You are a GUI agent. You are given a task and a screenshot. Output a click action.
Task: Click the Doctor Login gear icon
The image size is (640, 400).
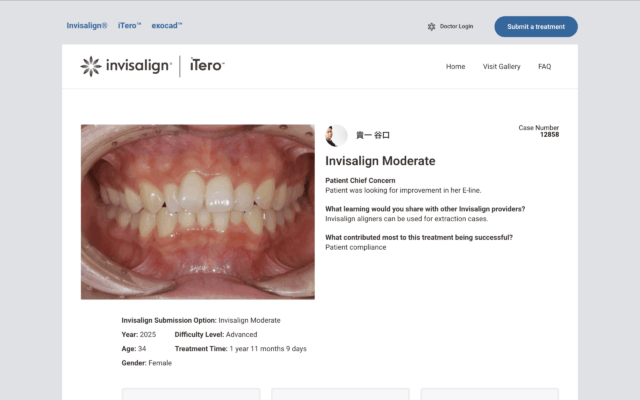coord(431,27)
